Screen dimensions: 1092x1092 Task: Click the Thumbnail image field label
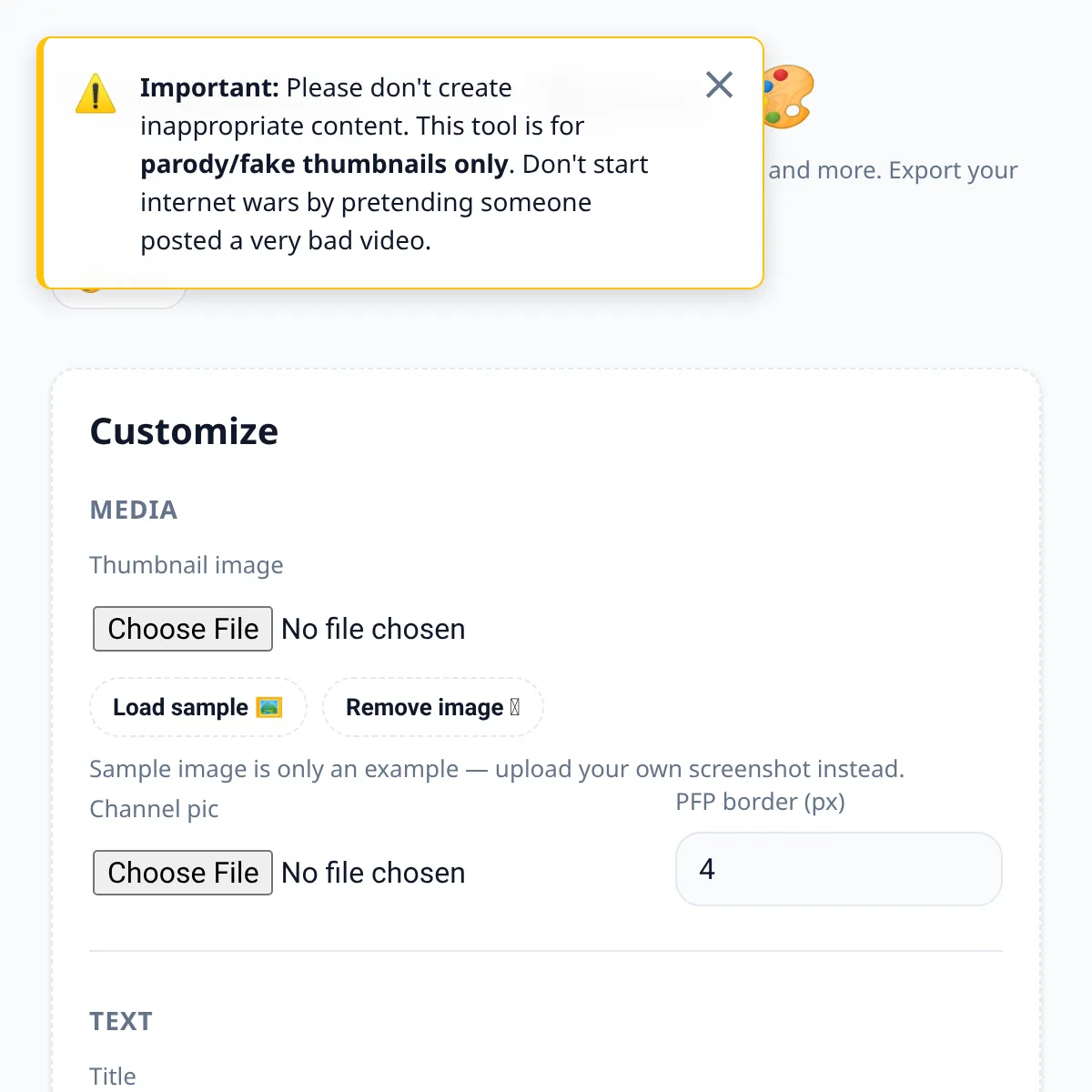tap(187, 565)
